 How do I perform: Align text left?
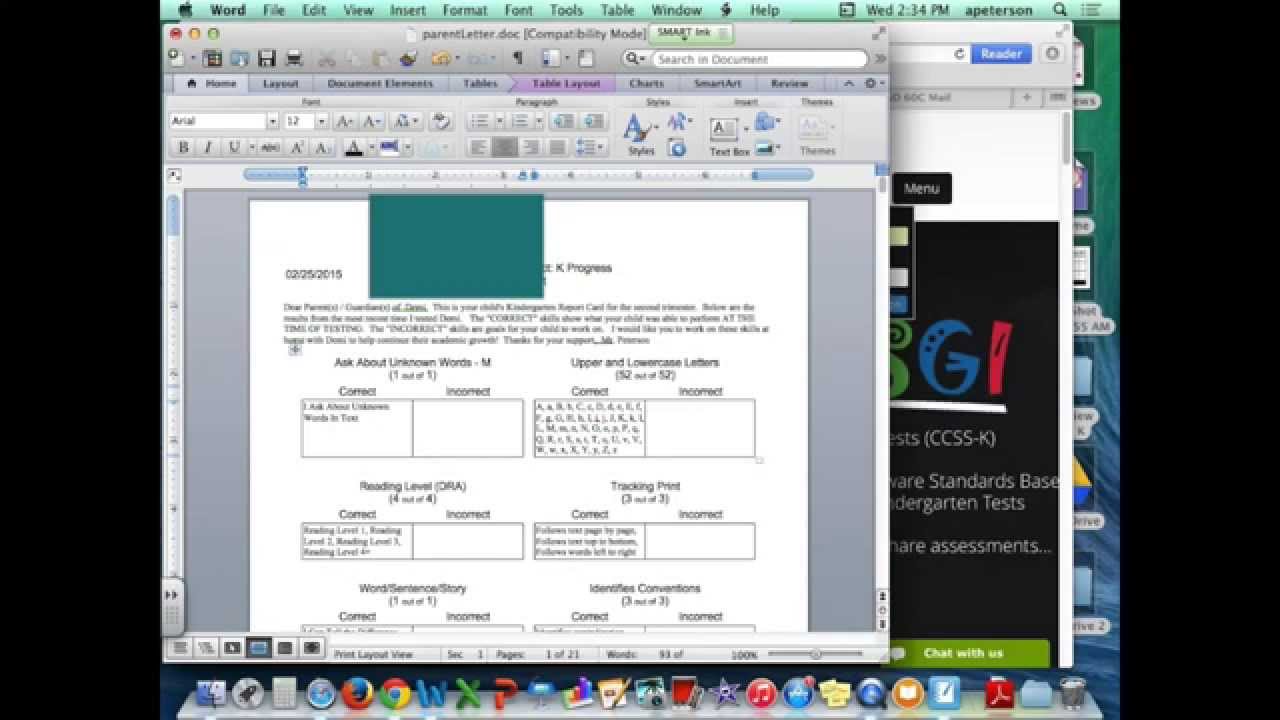[479, 147]
